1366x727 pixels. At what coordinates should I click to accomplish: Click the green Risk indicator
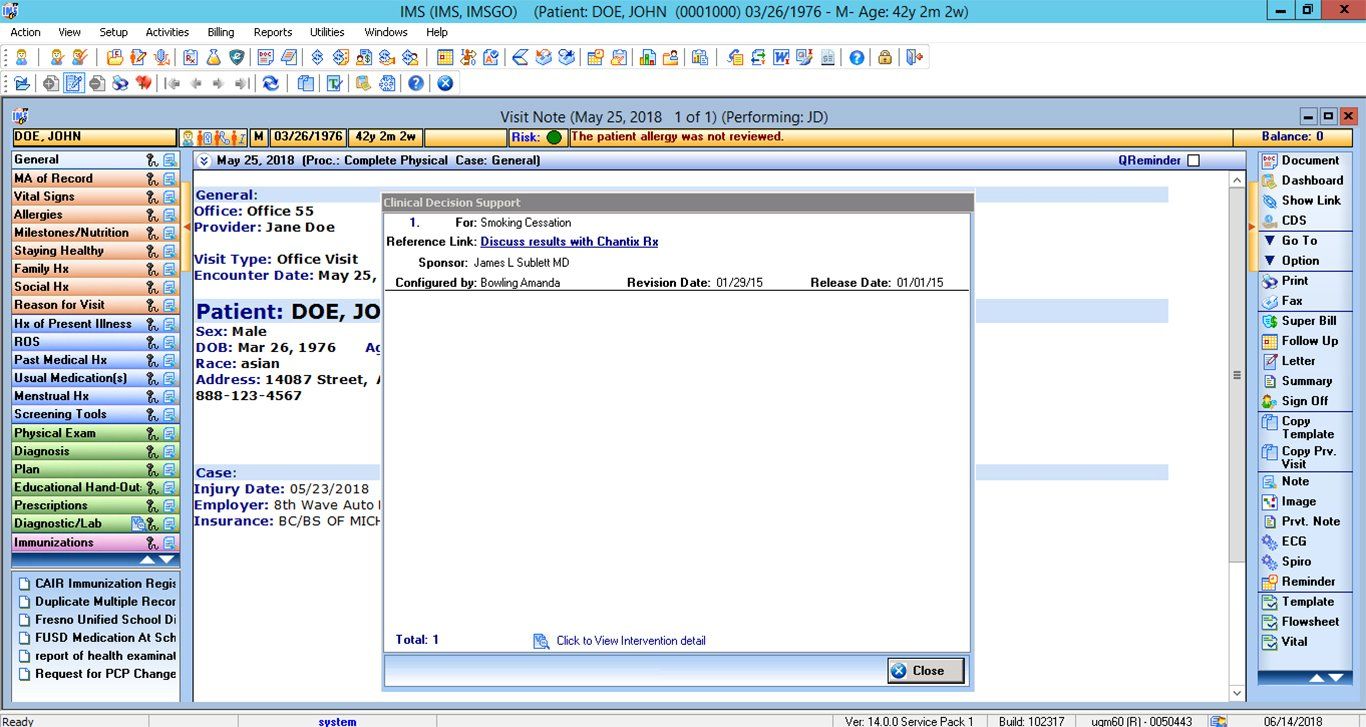click(x=555, y=137)
